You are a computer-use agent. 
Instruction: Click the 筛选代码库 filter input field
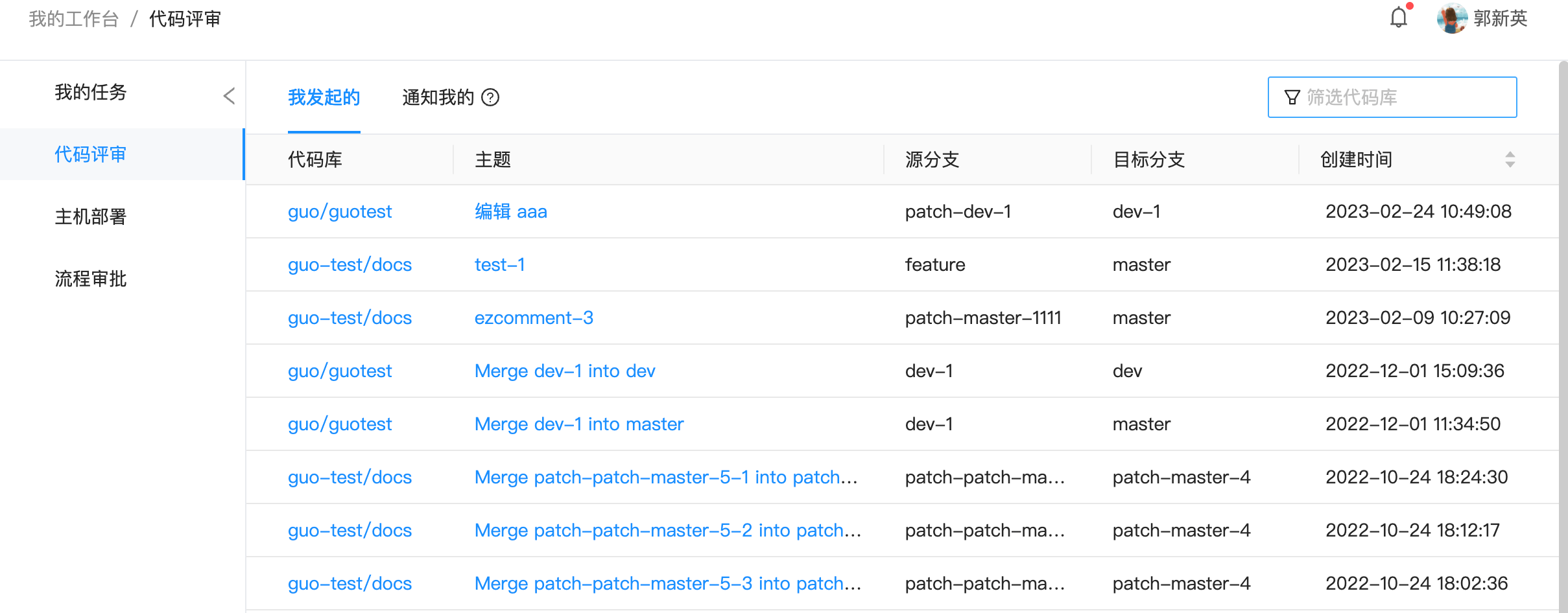(x=1394, y=97)
